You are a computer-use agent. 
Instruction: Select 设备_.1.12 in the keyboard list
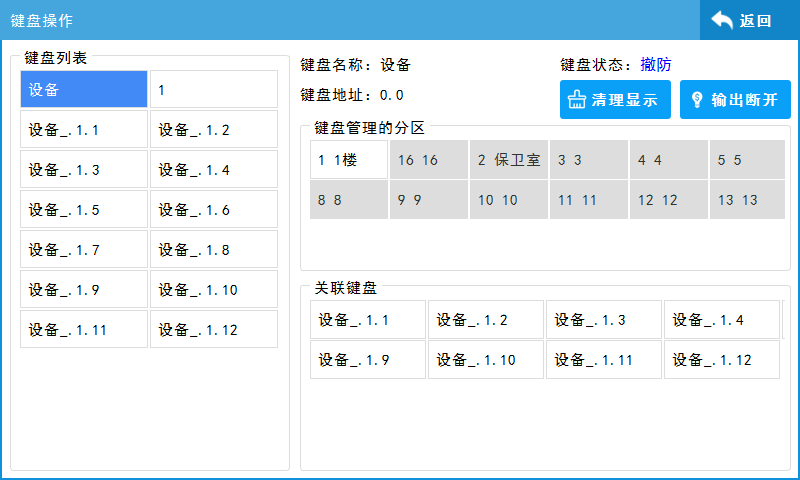[x=214, y=330]
